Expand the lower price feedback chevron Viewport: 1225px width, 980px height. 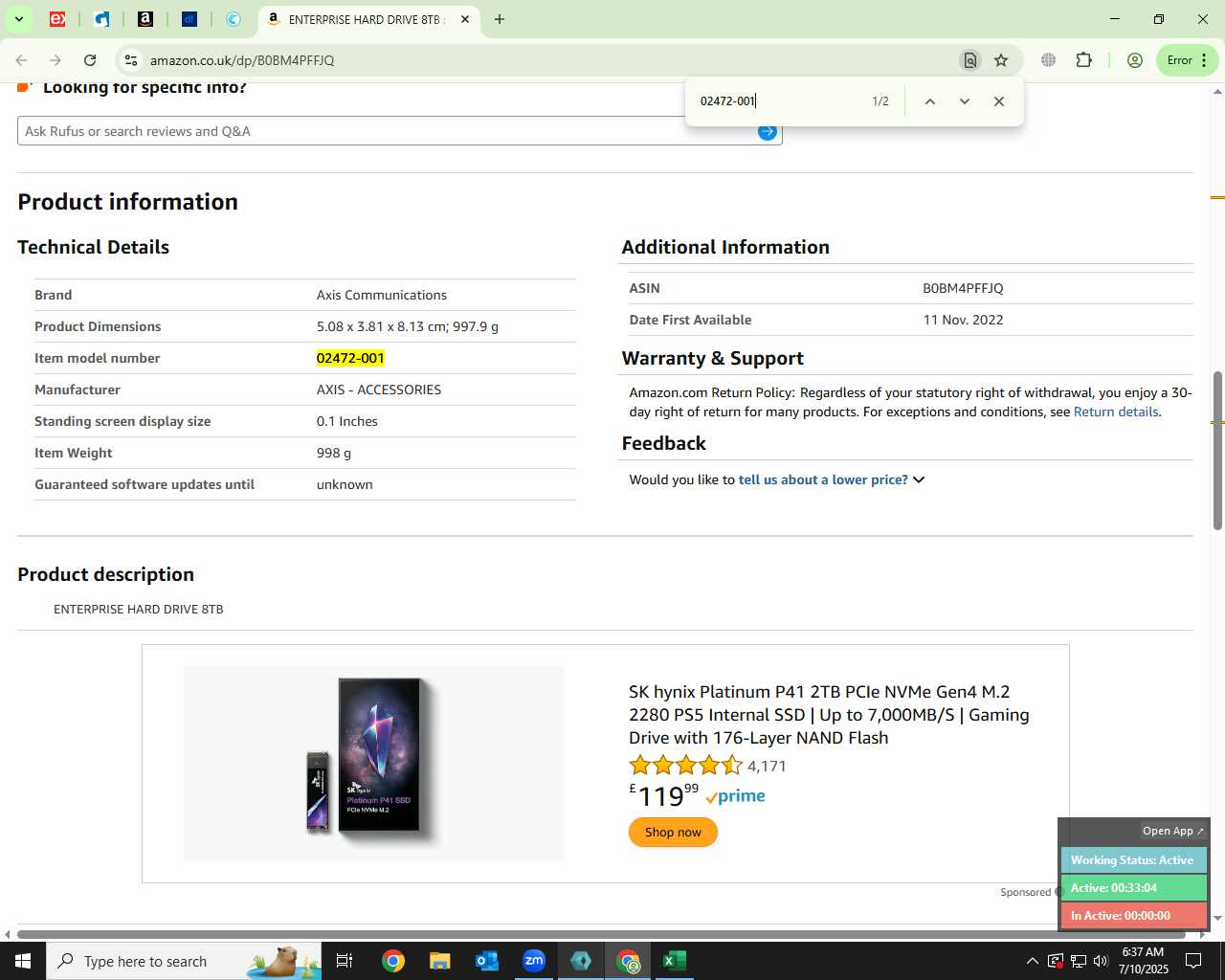point(919,479)
